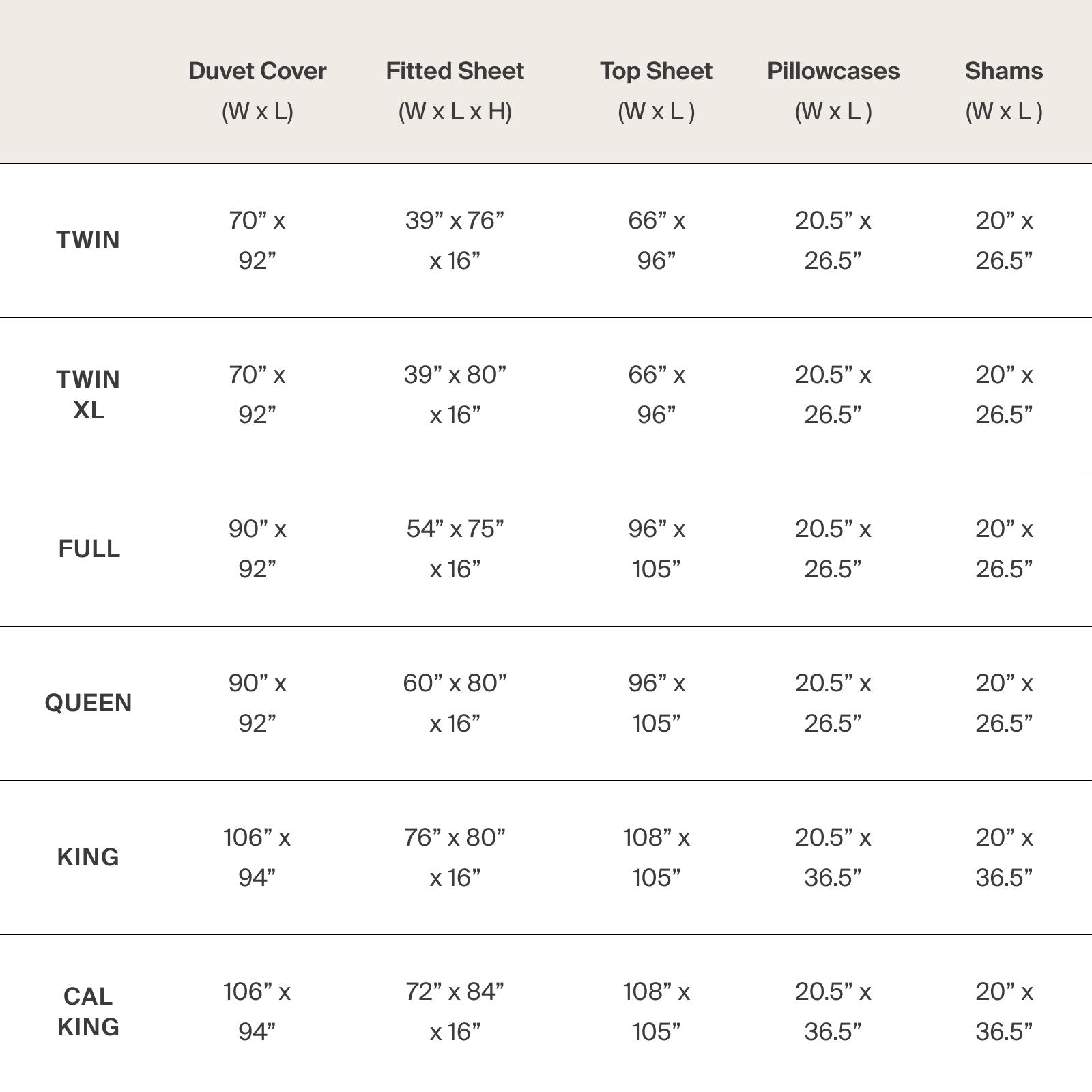Click the Duvet Cover column header
The image size is (1092, 1092).
click(257, 90)
